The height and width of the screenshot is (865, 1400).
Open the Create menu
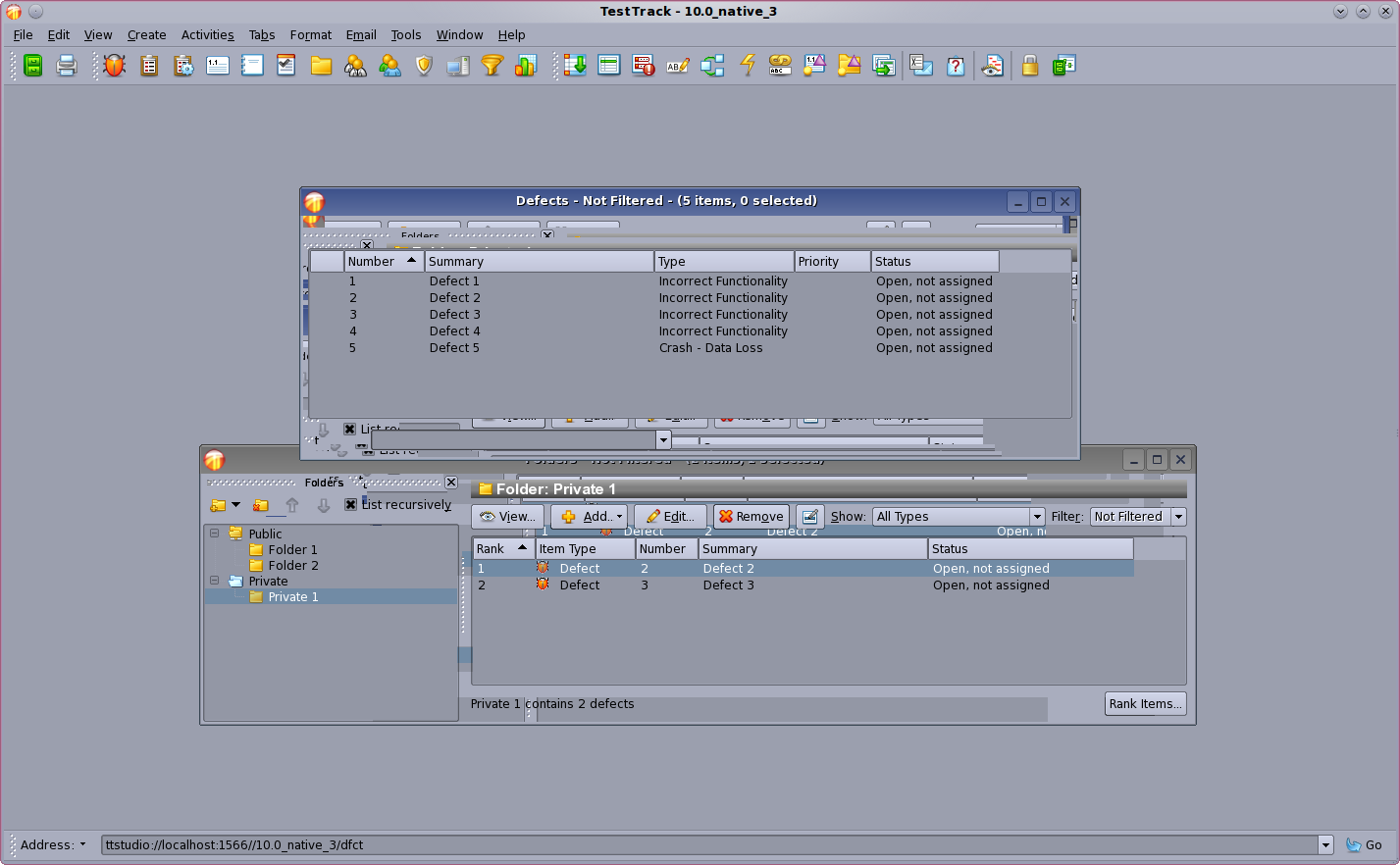pyautogui.click(x=147, y=34)
